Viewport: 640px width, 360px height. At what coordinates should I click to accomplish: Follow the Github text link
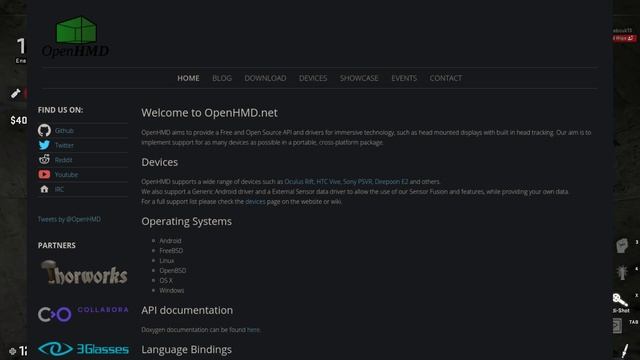point(64,131)
